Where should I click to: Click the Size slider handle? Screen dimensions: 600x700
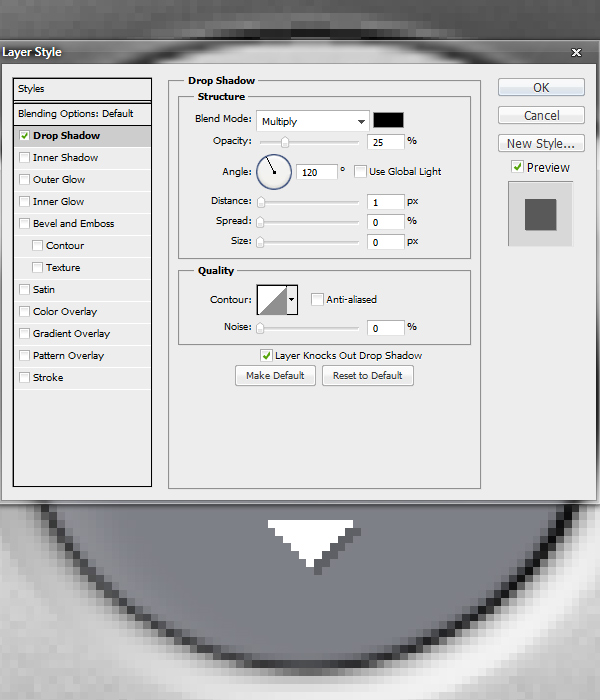(260, 242)
